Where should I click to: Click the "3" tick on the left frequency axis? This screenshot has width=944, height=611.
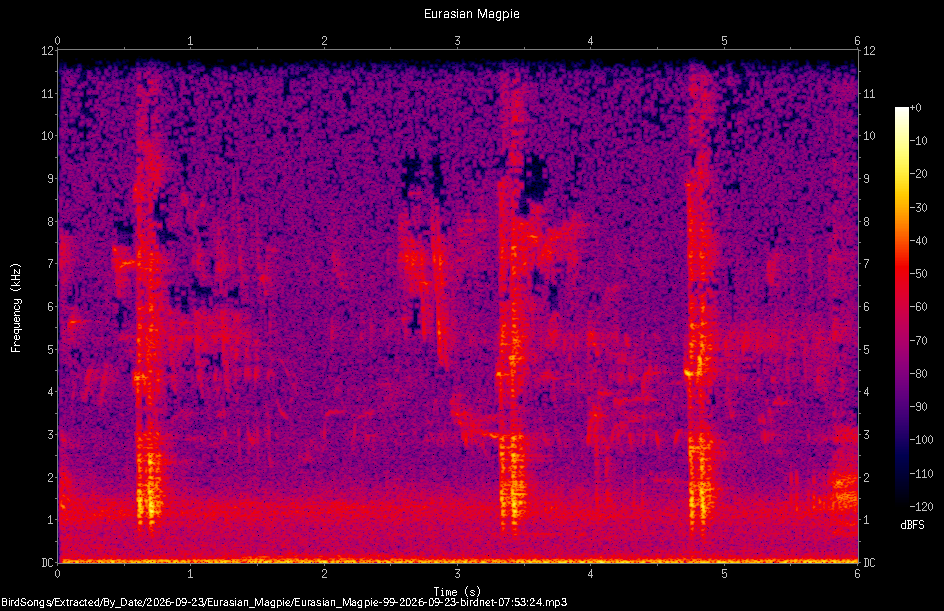click(x=50, y=435)
